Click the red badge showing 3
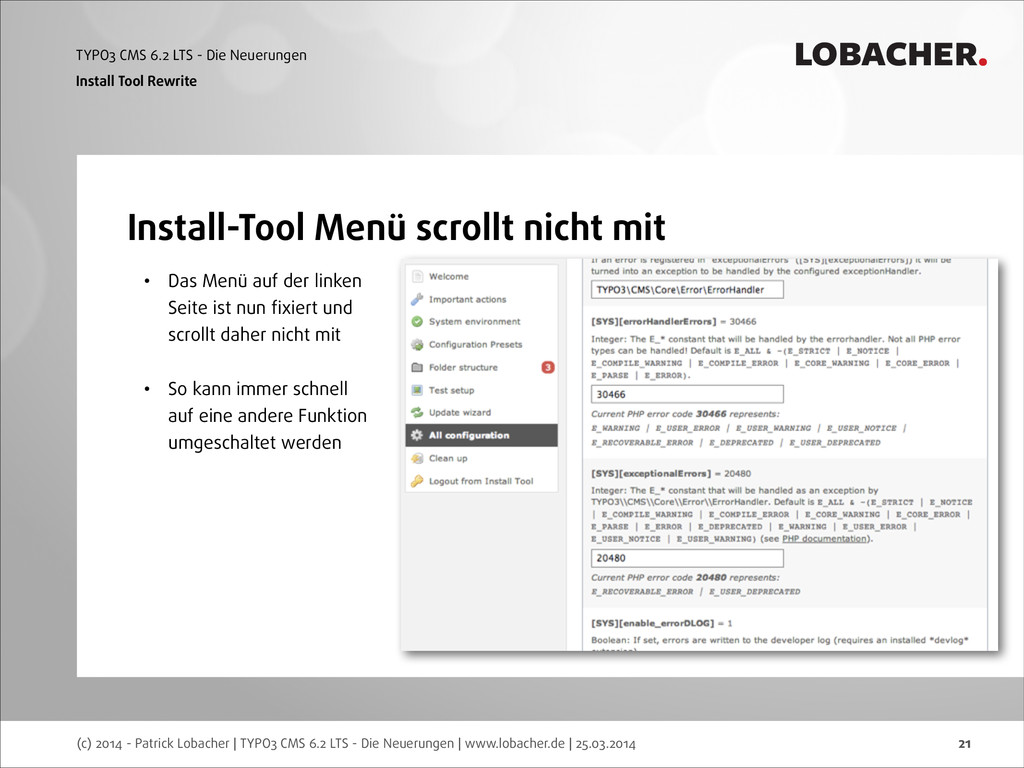 [x=548, y=367]
